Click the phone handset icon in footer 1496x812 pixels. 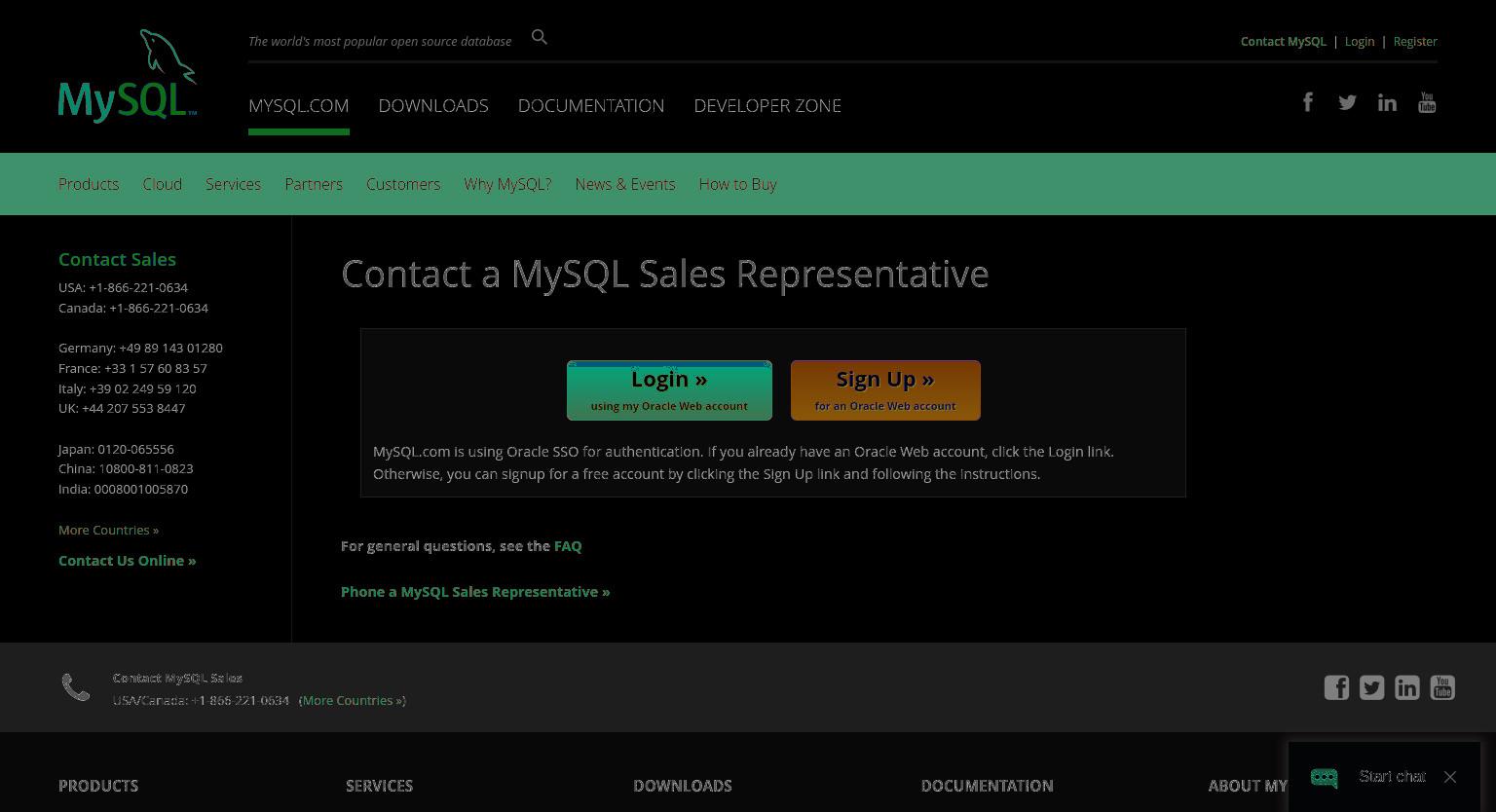click(x=76, y=687)
